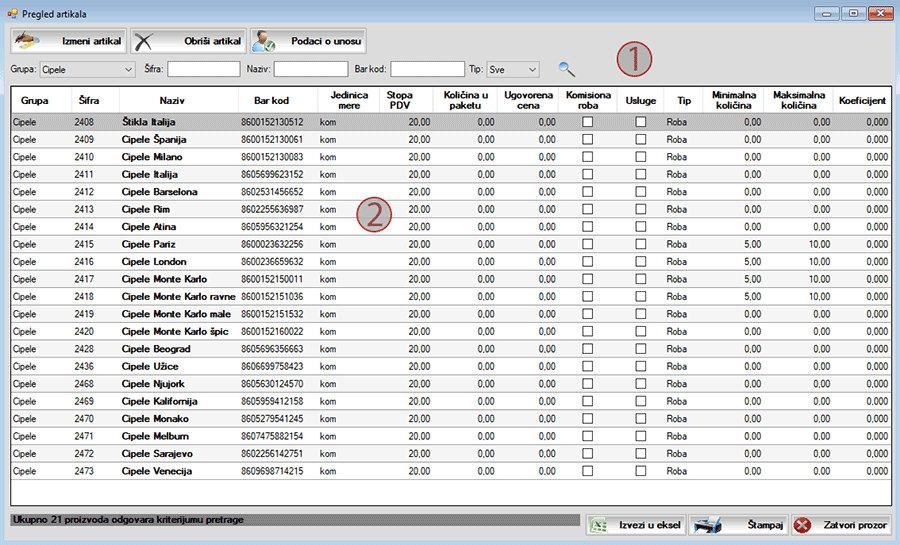Select the Cipele Kalifornija row name

[x=160, y=401]
